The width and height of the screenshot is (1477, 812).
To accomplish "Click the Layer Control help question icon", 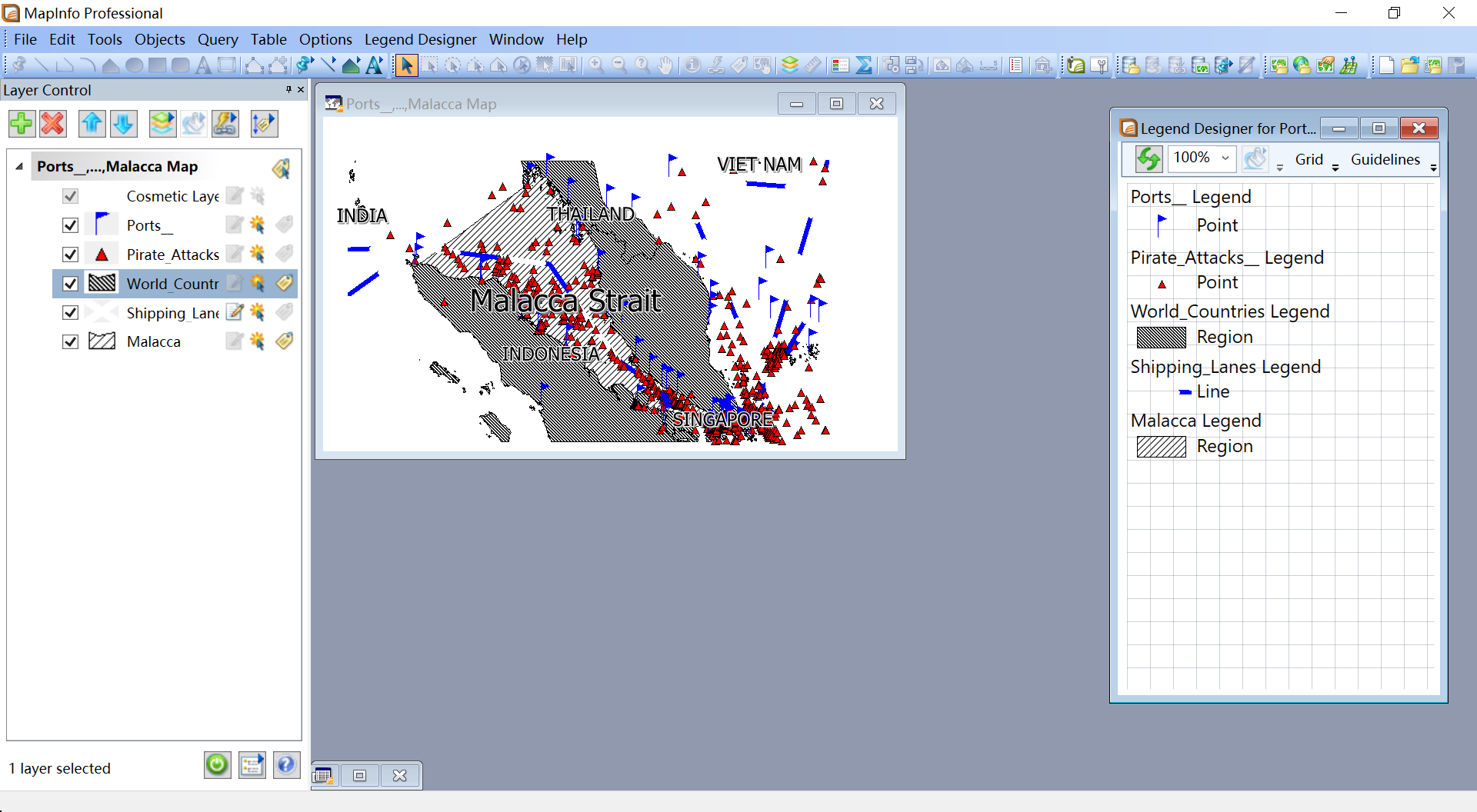I will (286, 765).
